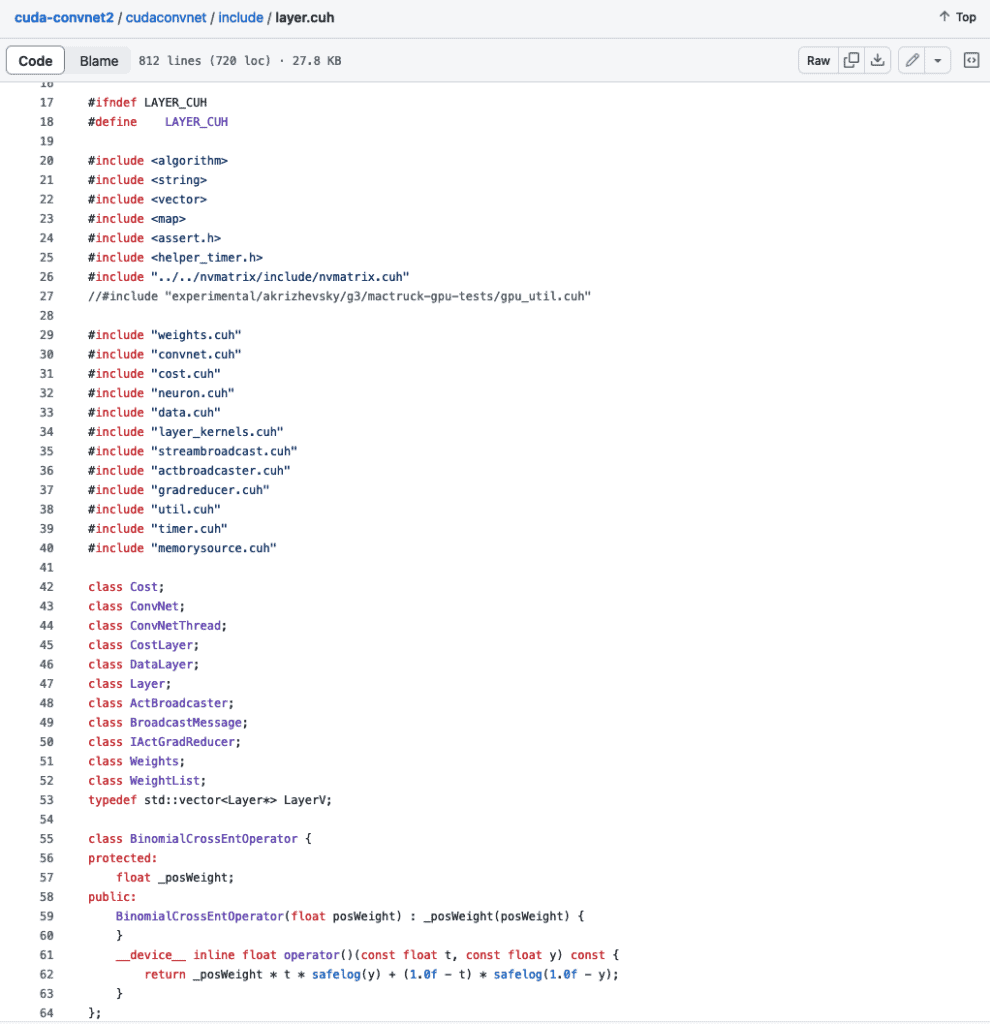Go to cuda-convnet2 repository root

click(62, 17)
